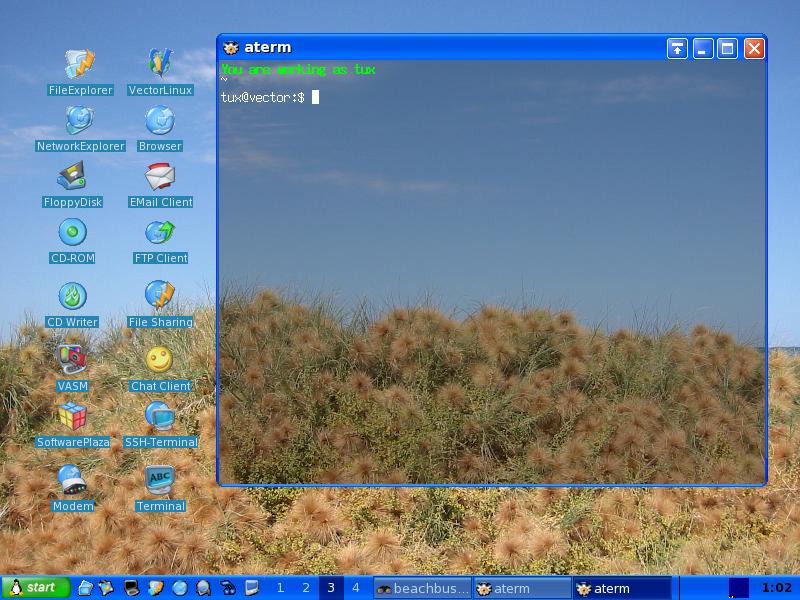Image resolution: width=800 pixels, height=600 pixels.
Task: Open NetworkExplorer from the desktop
Action: tap(80, 121)
